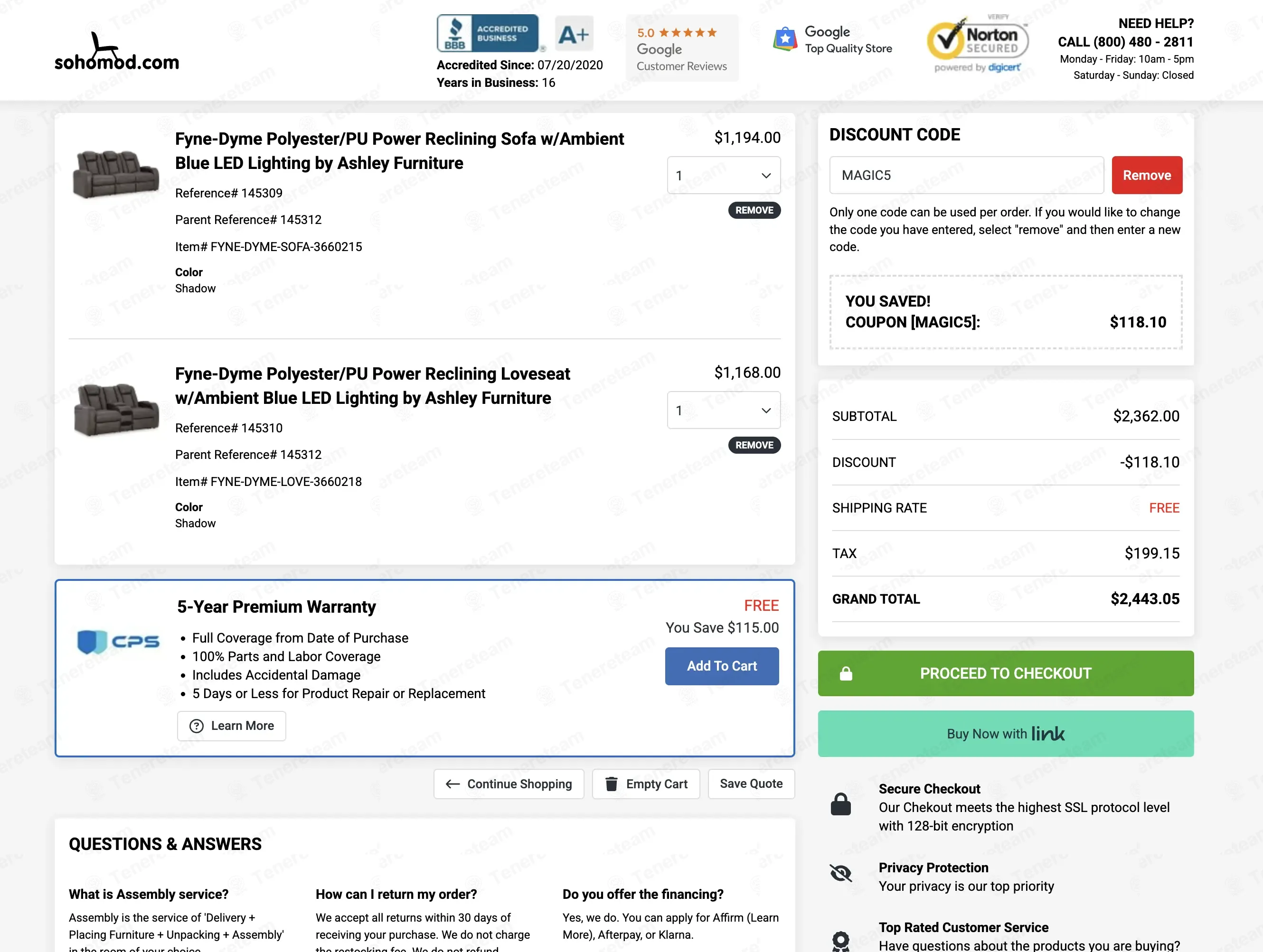The height and width of the screenshot is (952, 1263).
Task: Click Learn More about the warranty
Action: point(231,726)
